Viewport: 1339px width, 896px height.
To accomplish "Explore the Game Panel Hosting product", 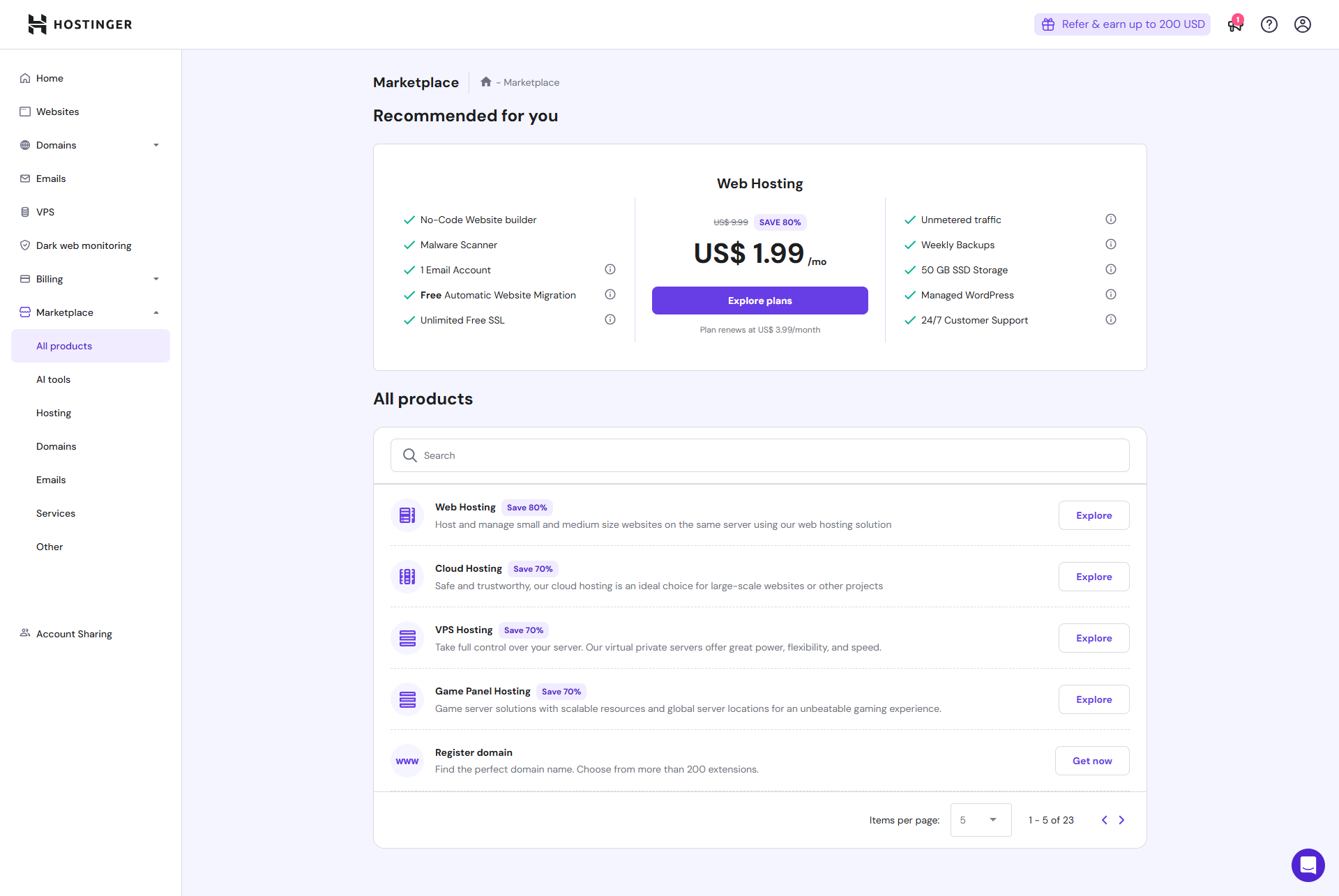I will (1094, 699).
